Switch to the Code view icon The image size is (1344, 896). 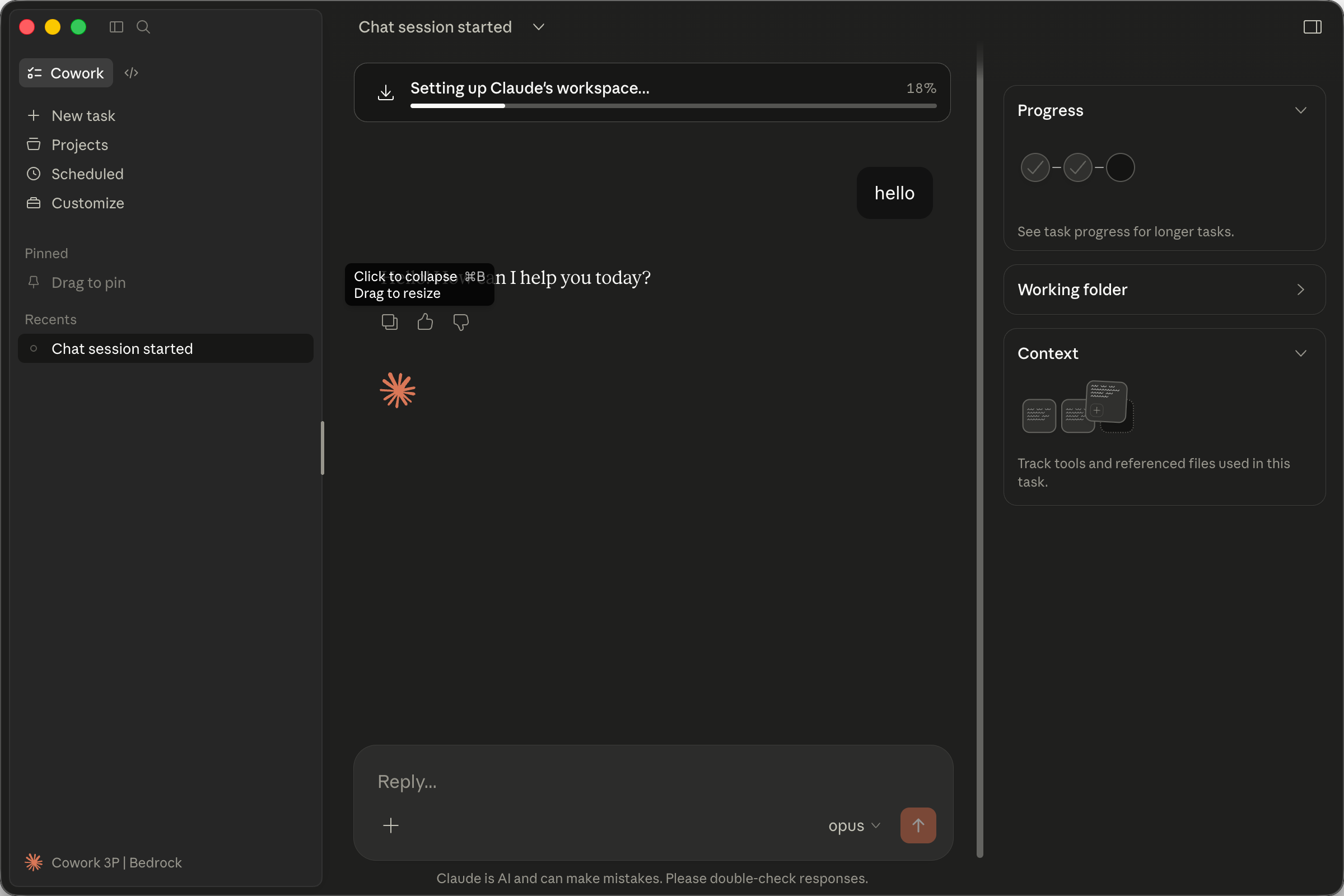(132, 73)
